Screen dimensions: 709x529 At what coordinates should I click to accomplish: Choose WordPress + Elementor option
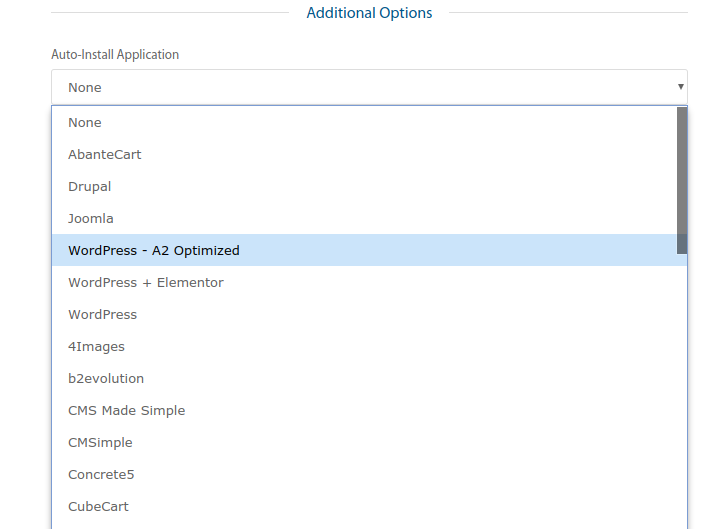[x=146, y=282]
